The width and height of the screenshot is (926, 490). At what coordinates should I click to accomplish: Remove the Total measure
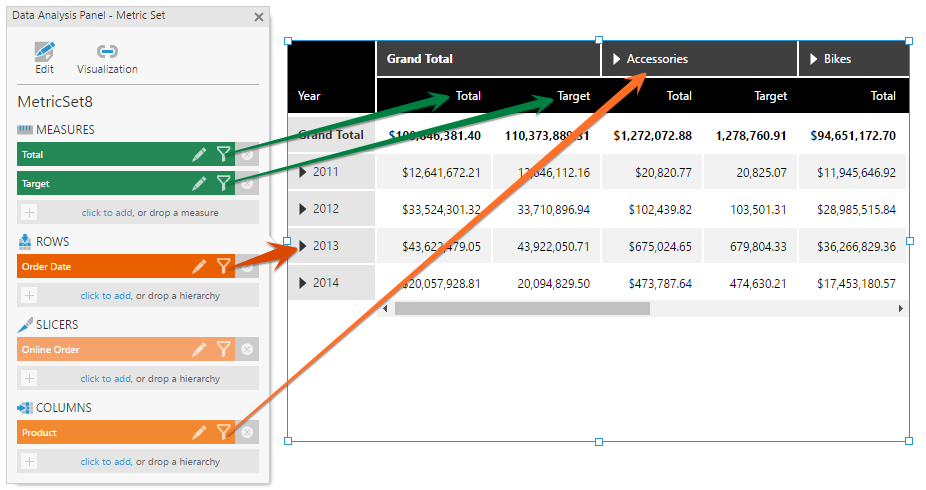pos(247,155)
